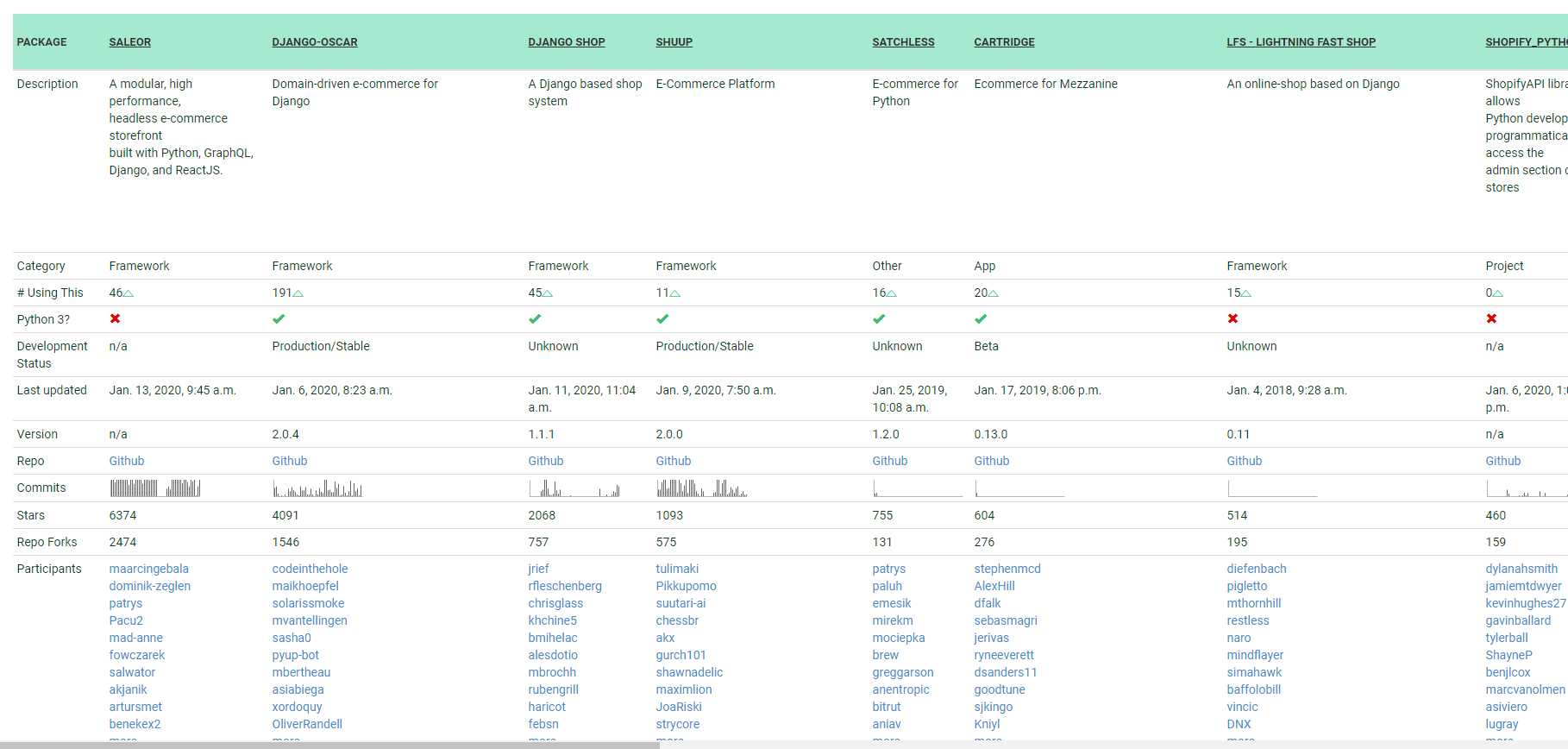Open participant pigletto's profile
The width and height of the screenshot is (1568, 749).
click(1247, 586)
